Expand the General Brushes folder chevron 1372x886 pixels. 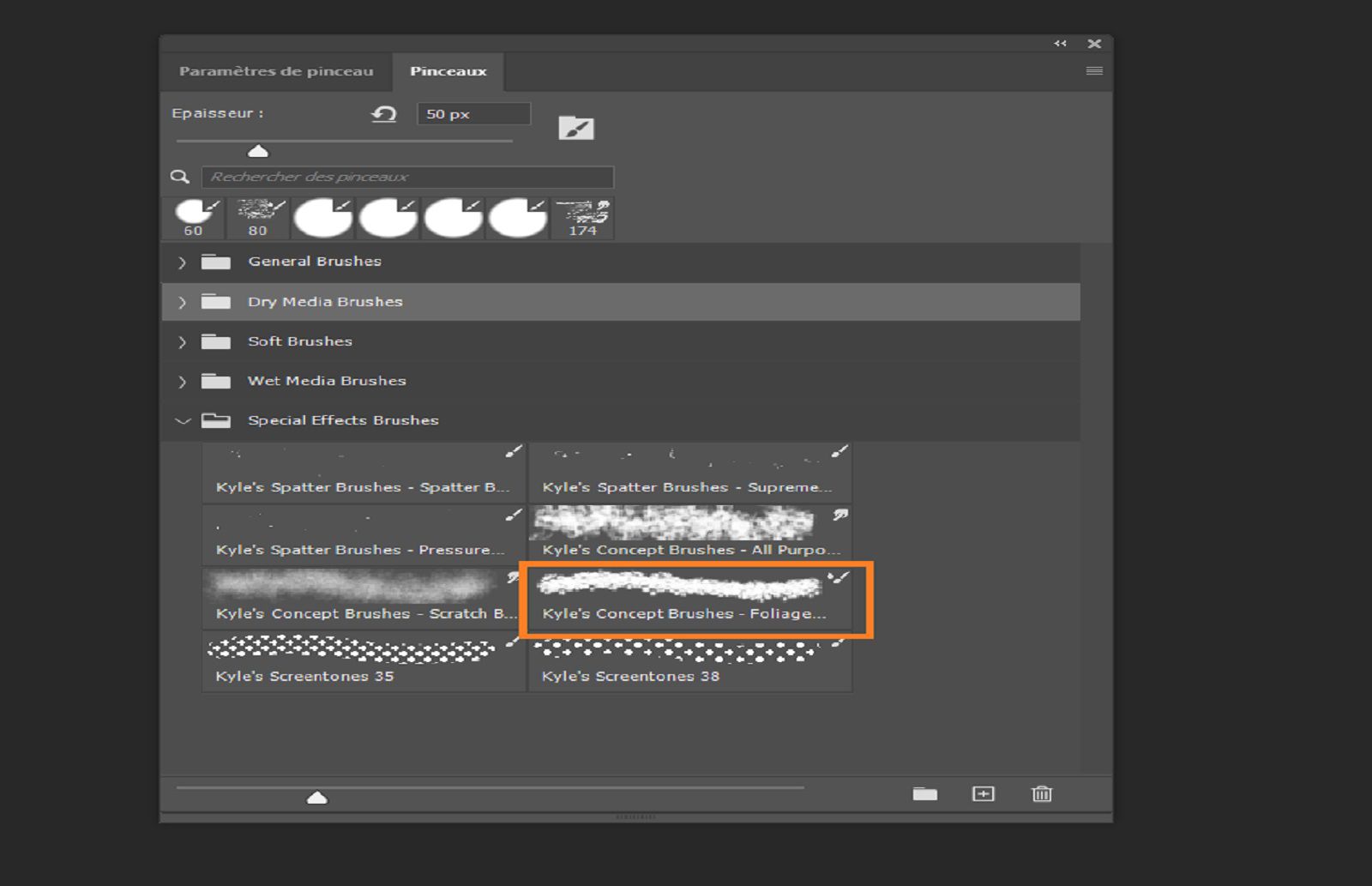coord(182,262)
